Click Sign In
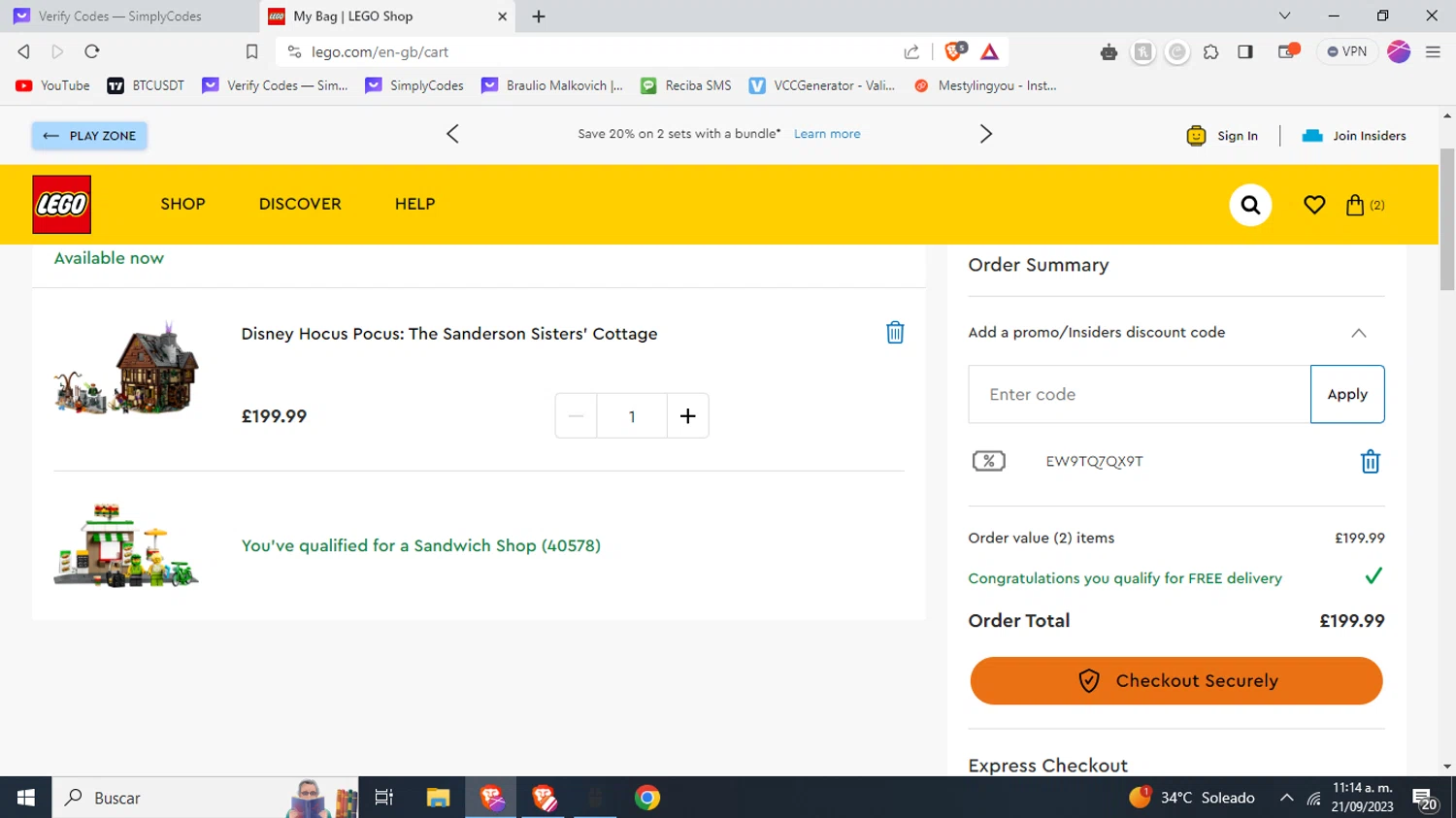 [1222, 136]
